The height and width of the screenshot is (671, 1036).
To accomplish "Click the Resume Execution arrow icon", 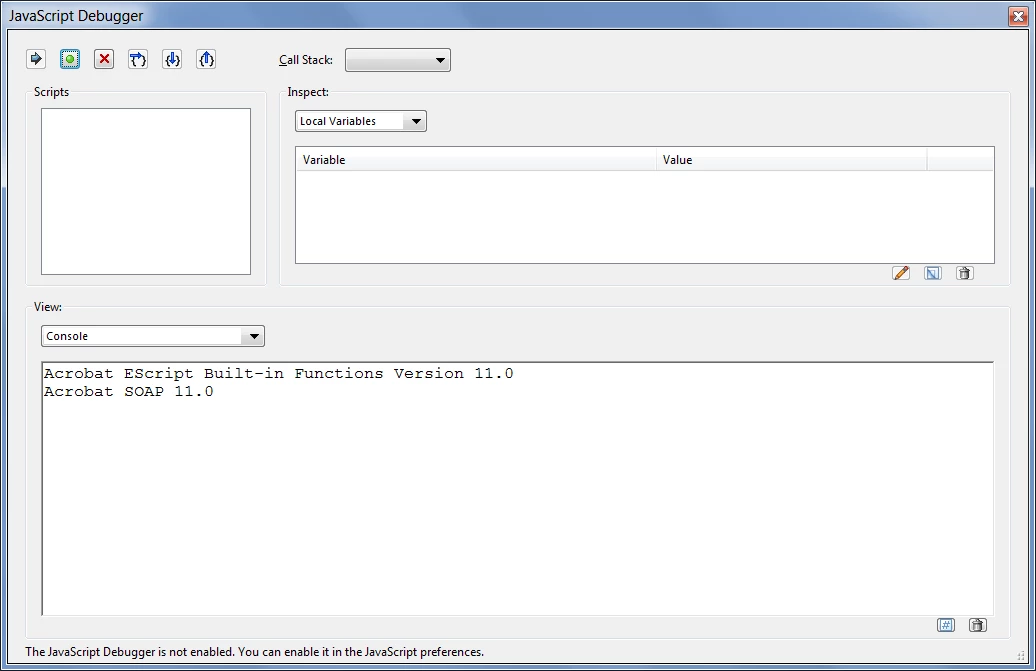I will (x=36, y=59).
